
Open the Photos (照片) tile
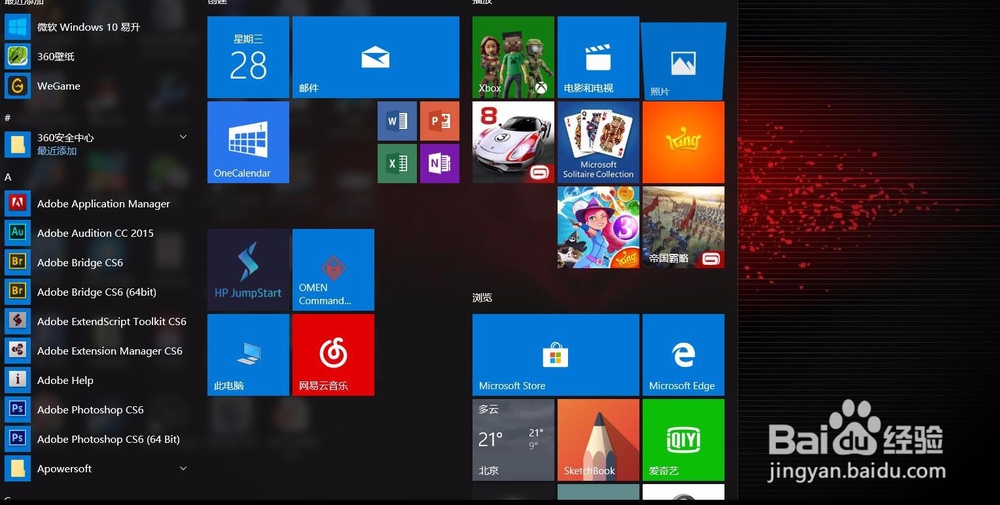click(x=683, y=61)
